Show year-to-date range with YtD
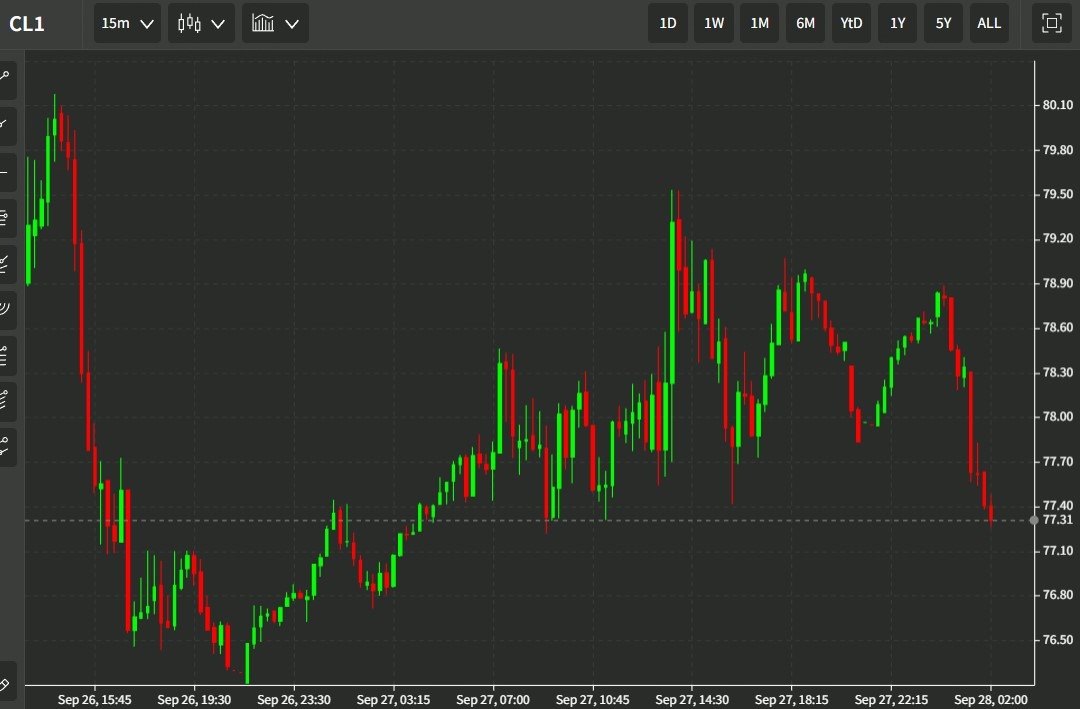Image resolution: width=1080 pixels, height=709 pixels. tap(851, 23)
